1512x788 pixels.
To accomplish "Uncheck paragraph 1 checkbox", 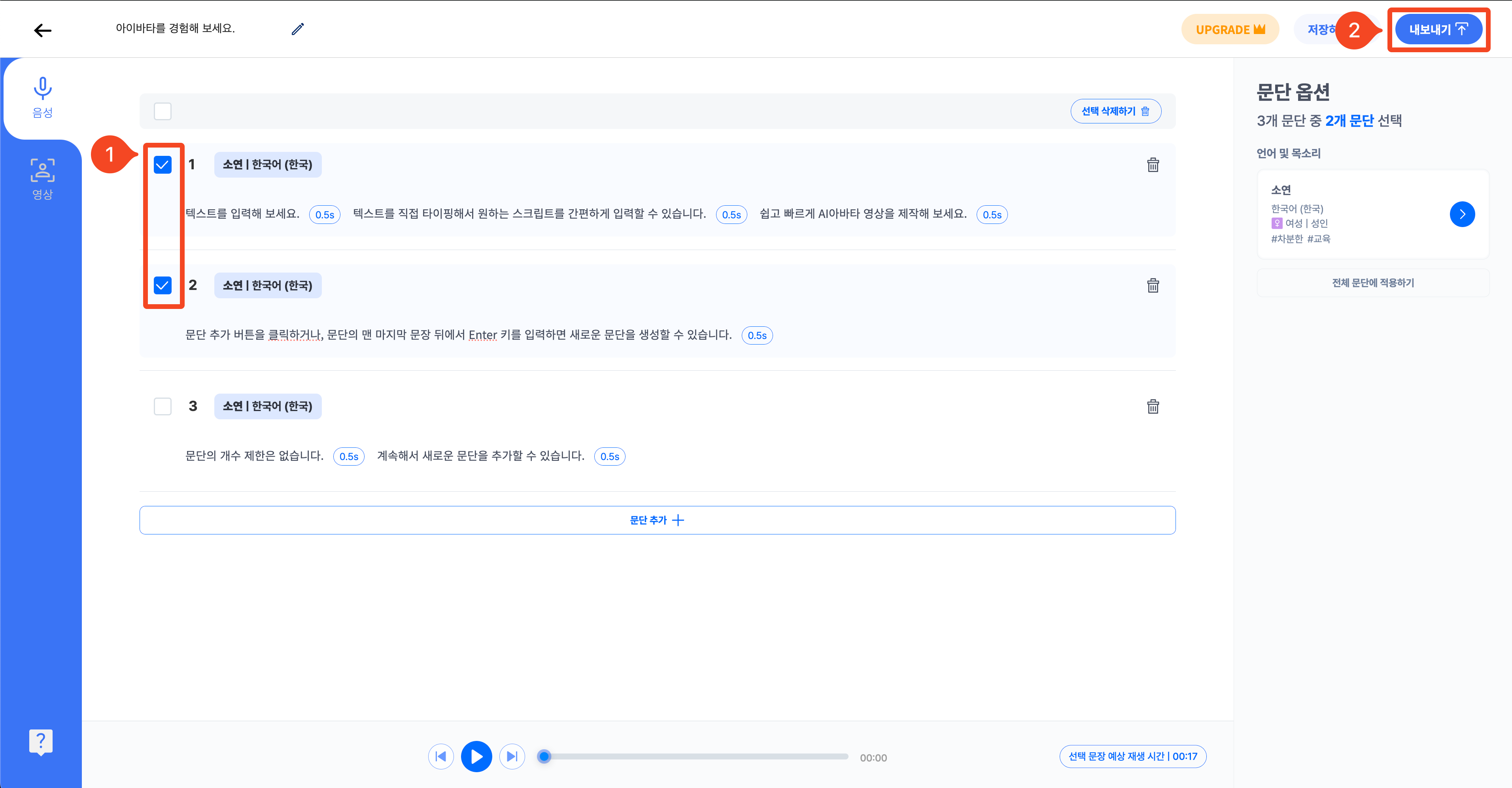I will 163,165.
